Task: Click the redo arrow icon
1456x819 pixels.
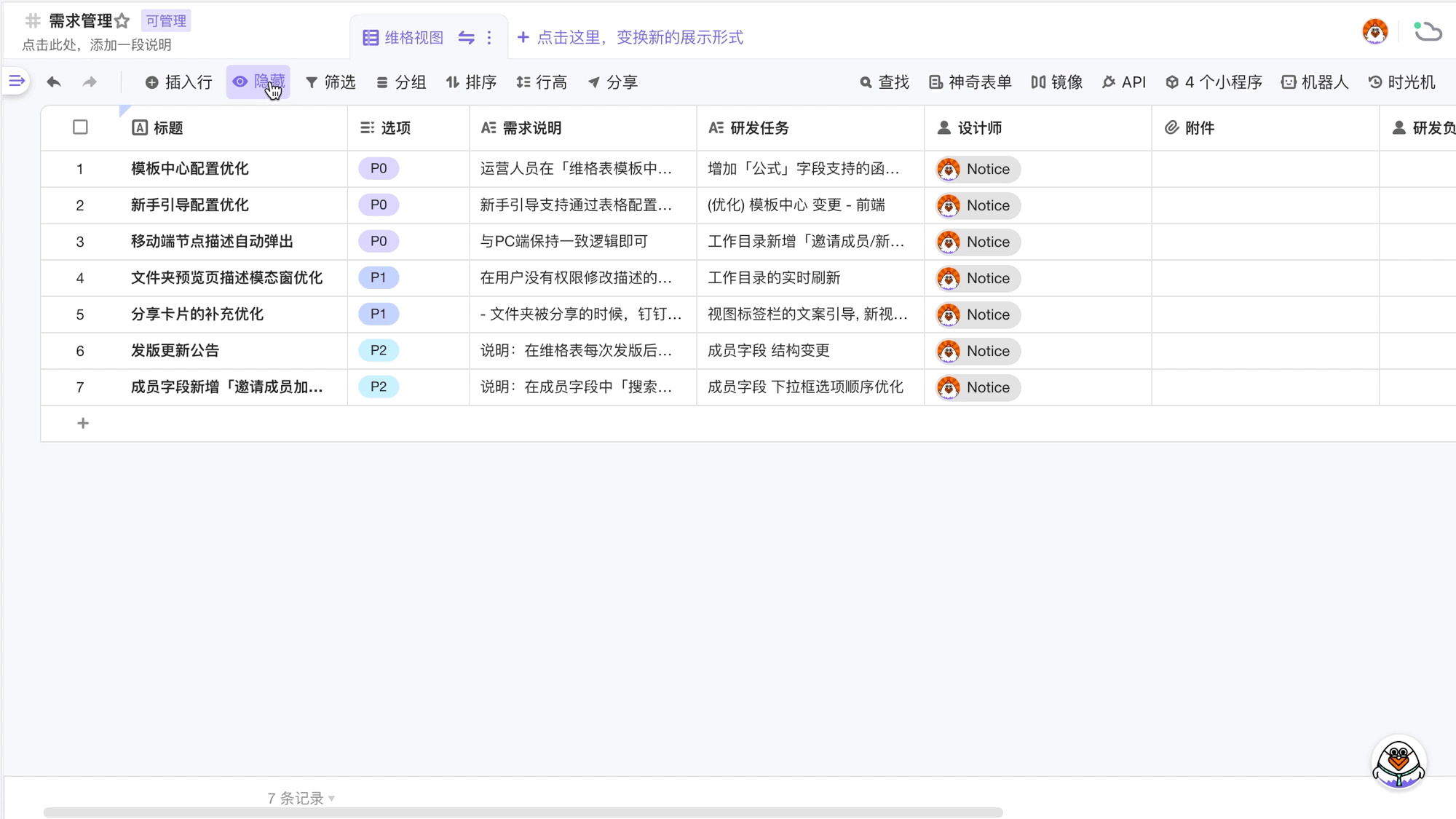Action: coord(90,82)
